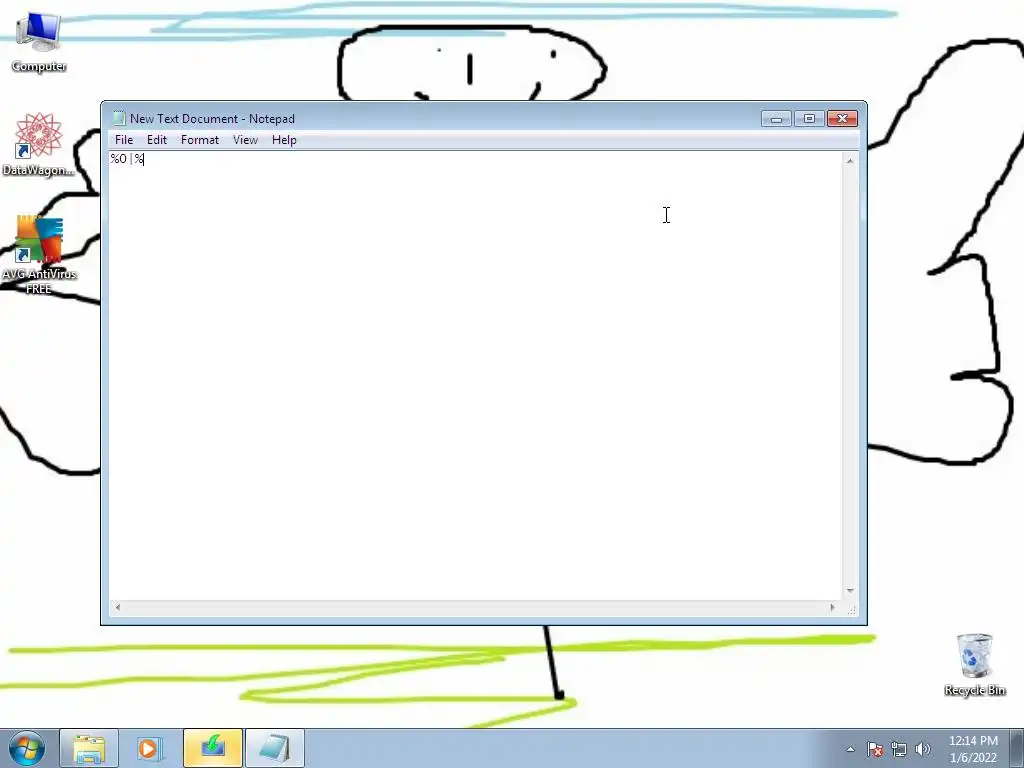Click inside the Notepad text area
Screen dimensions: 1024x768
pos(475,376)
